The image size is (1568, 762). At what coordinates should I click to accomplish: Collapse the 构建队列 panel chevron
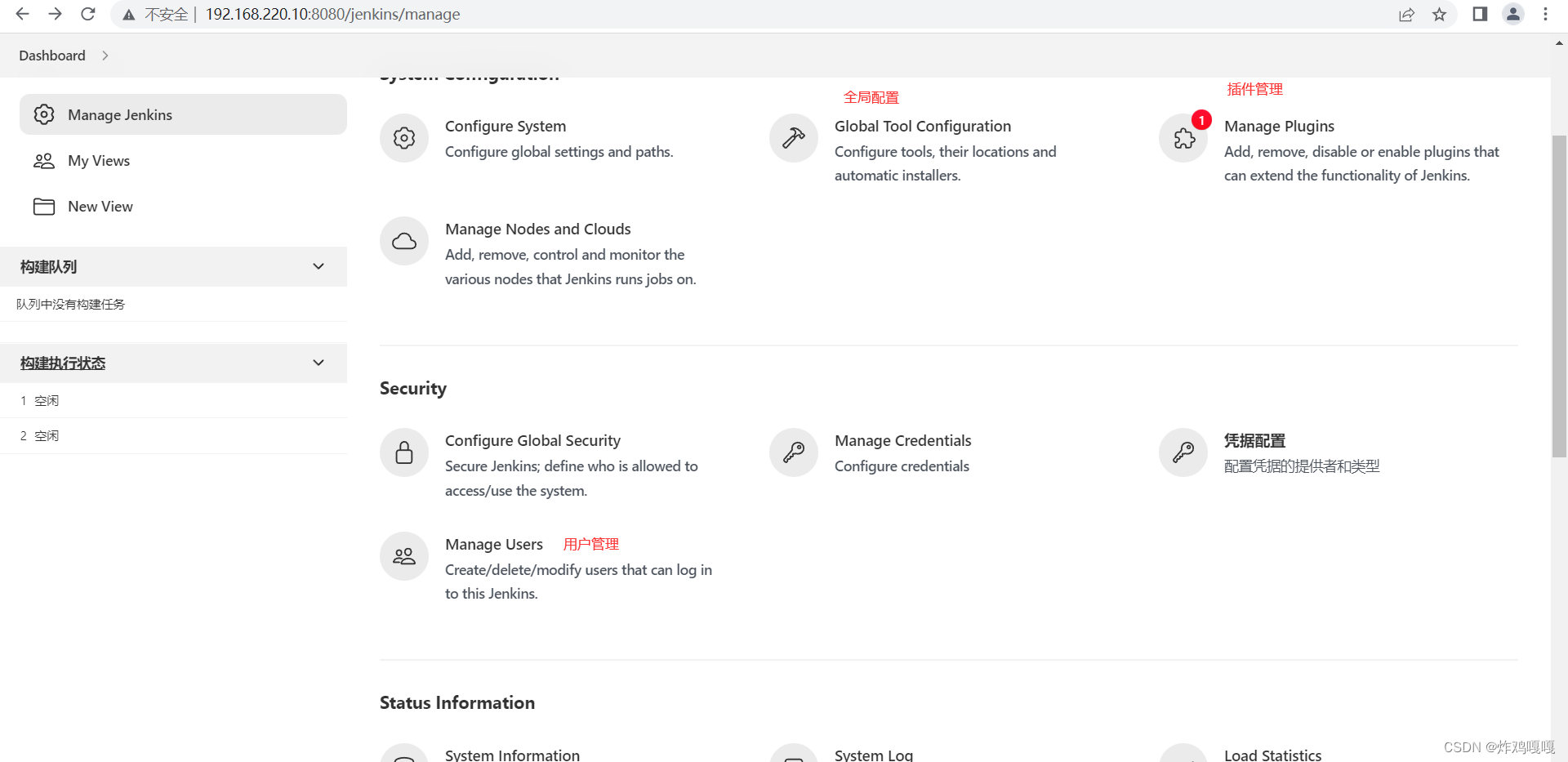[318, 266]
